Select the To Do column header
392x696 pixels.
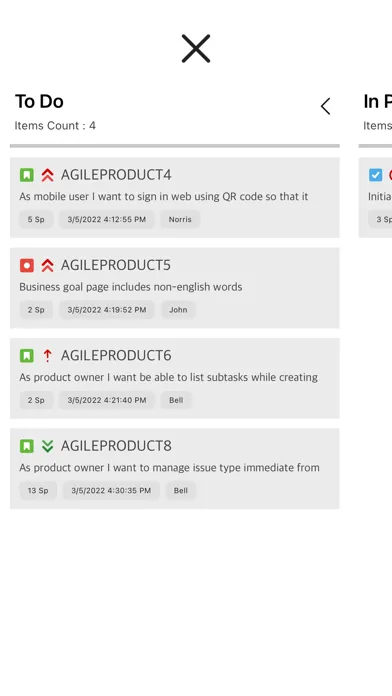pyautogui.click(x=39, y=102)
